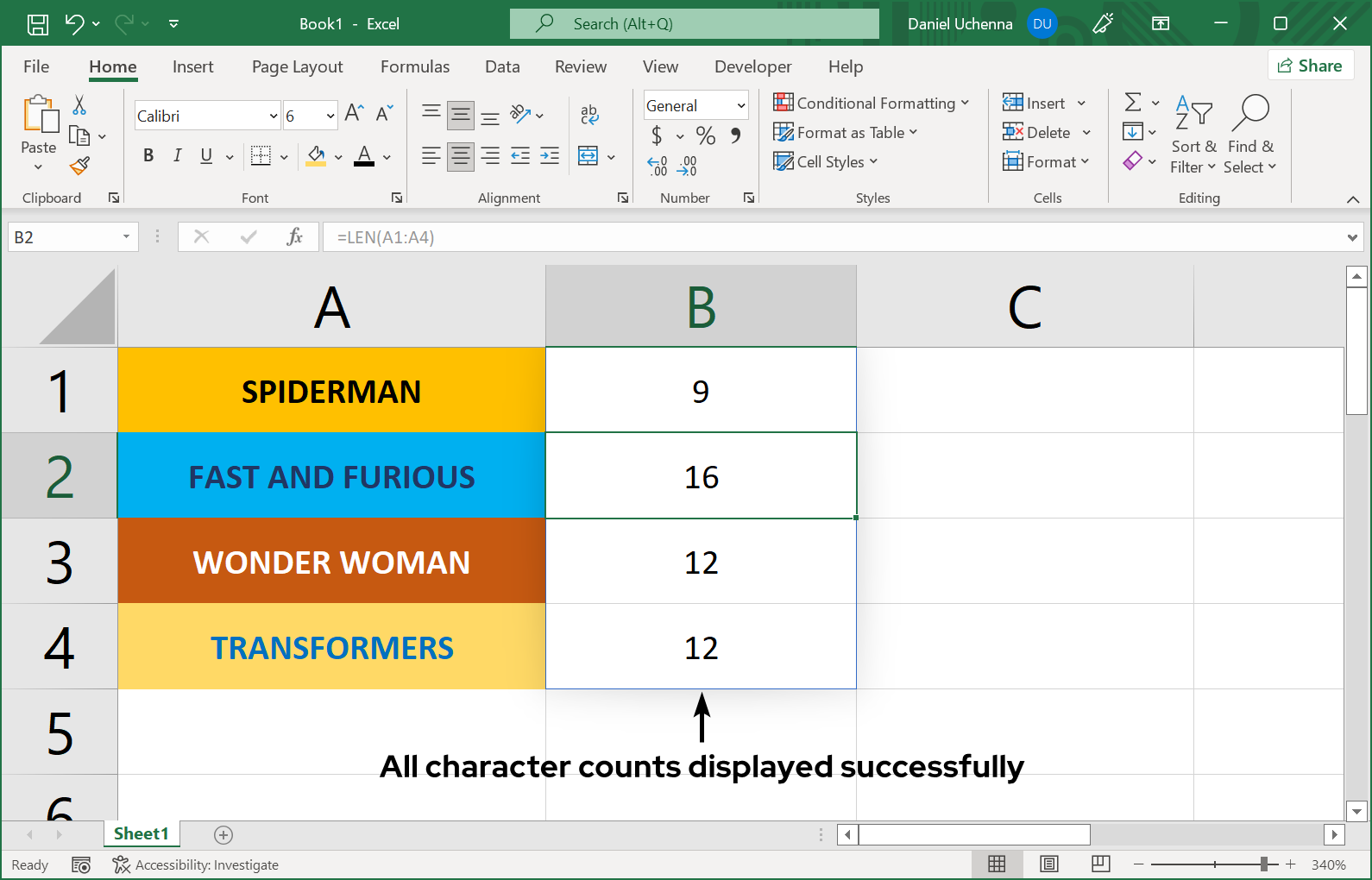Expand Format as Table menu
The width and height of the screenshot is (1372, 880).
tap(846, 132)
